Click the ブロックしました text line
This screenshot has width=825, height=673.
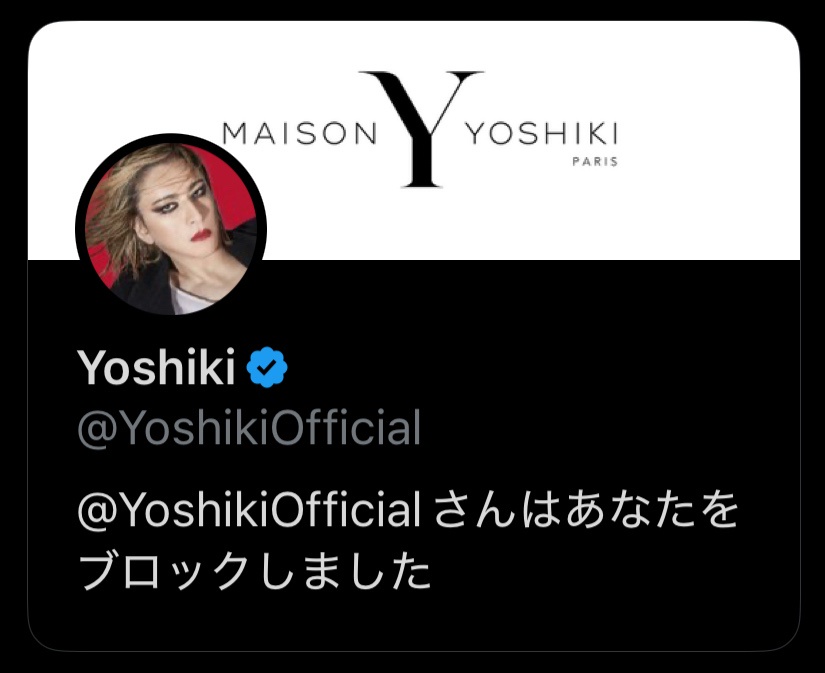255,571
